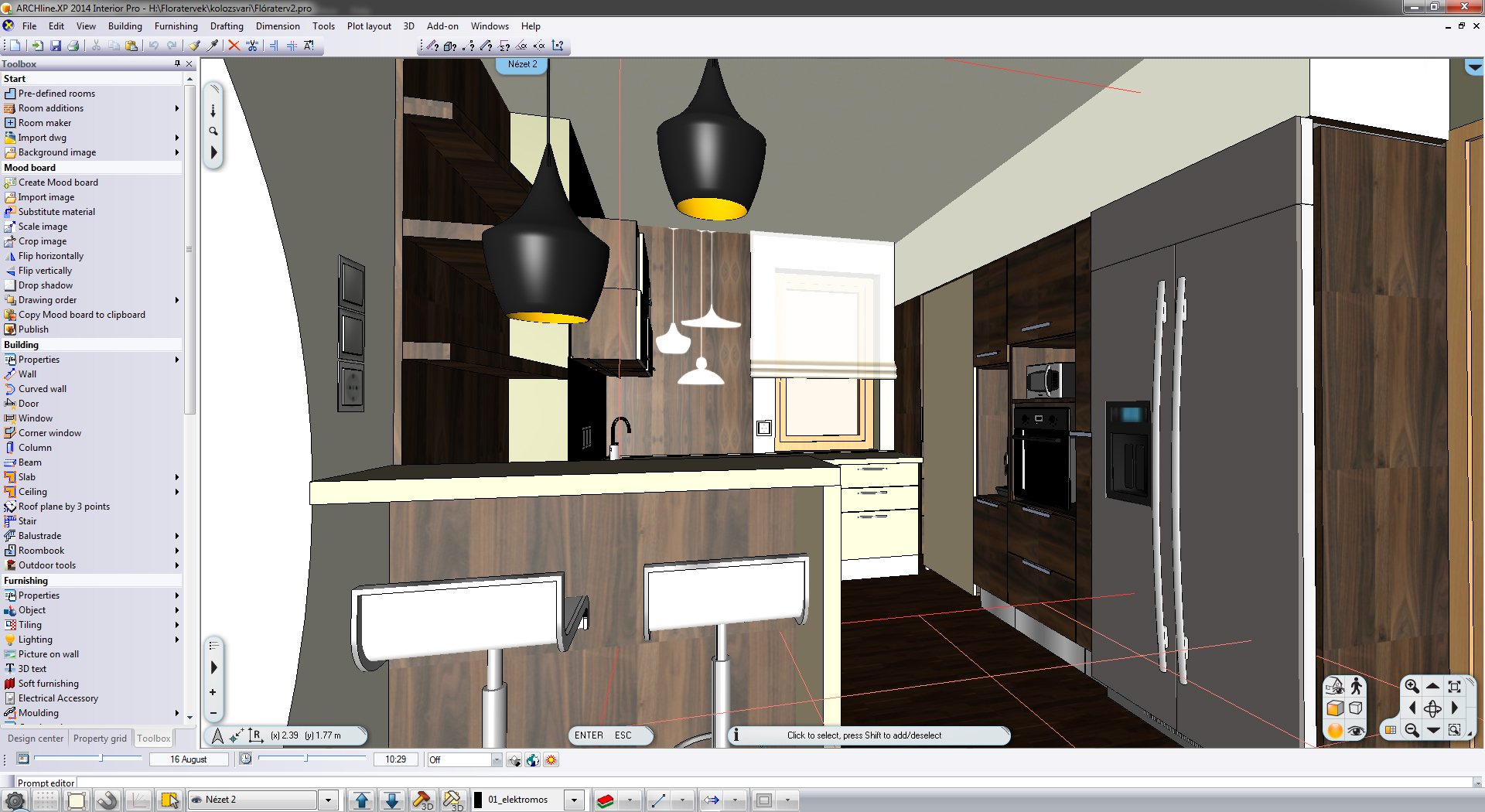1485x812 pixels.
Task: Toggle the wireframe cube display mode
Action: tap(1356, 708)
